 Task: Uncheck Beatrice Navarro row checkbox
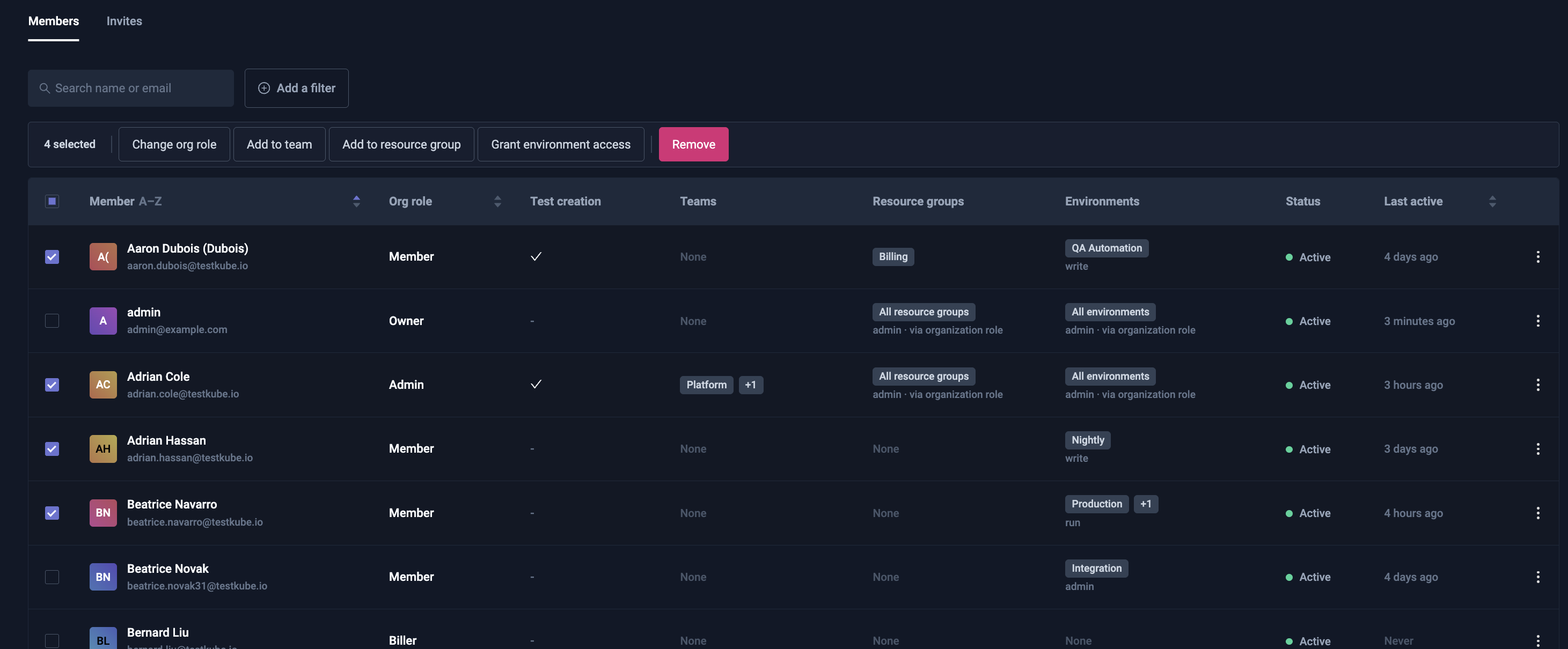(53, 513)
